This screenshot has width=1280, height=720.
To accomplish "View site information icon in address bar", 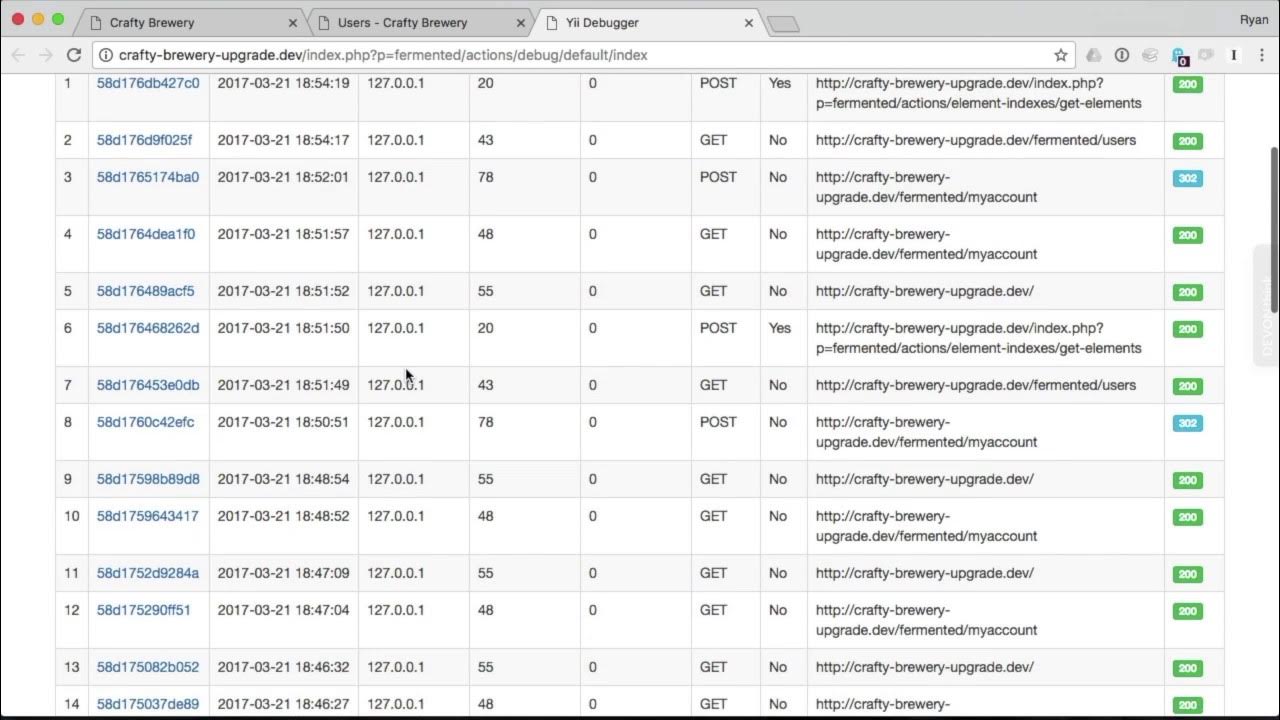I will click(105, 55).
